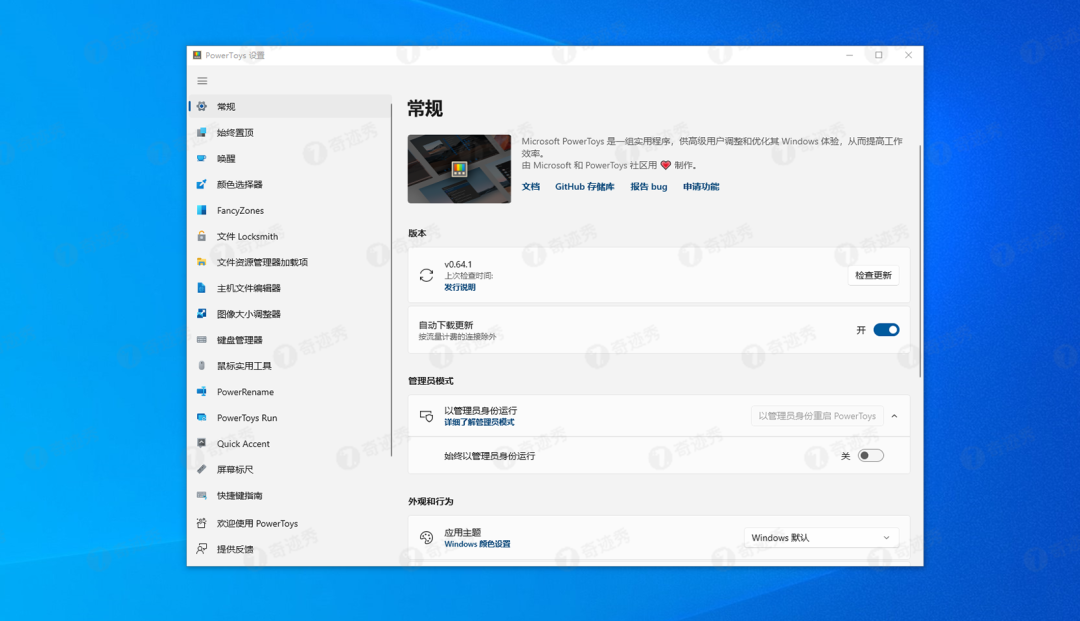The width and height of the screenshot is (1080, 621).
Task: Open the 报告 bug link
Action: click(x=649, y=187)
